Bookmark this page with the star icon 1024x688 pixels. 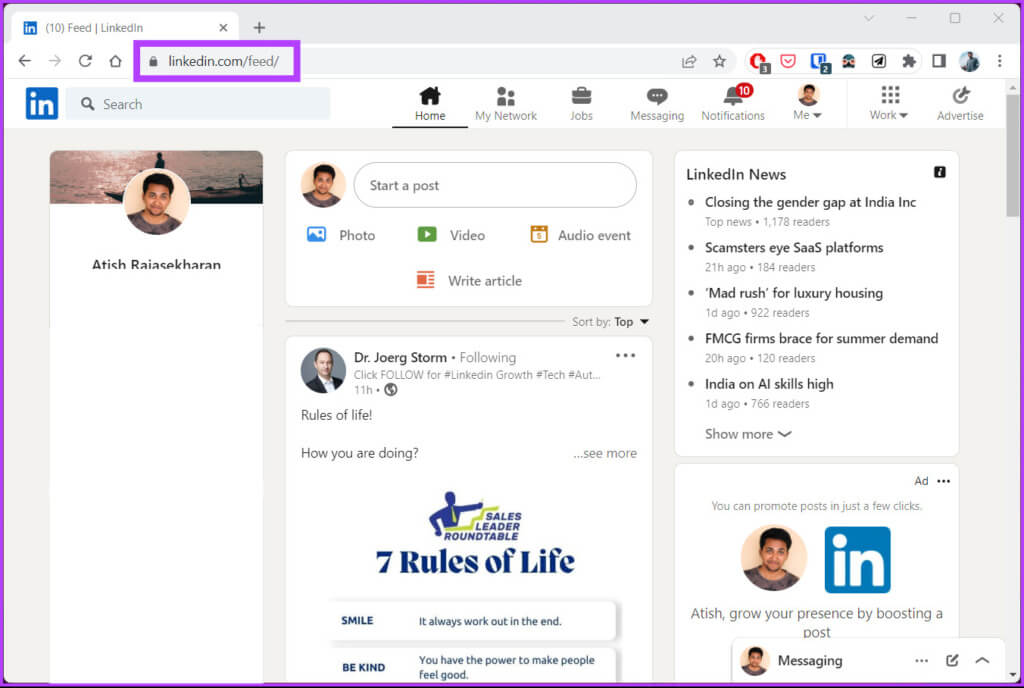tap(719, 61)
